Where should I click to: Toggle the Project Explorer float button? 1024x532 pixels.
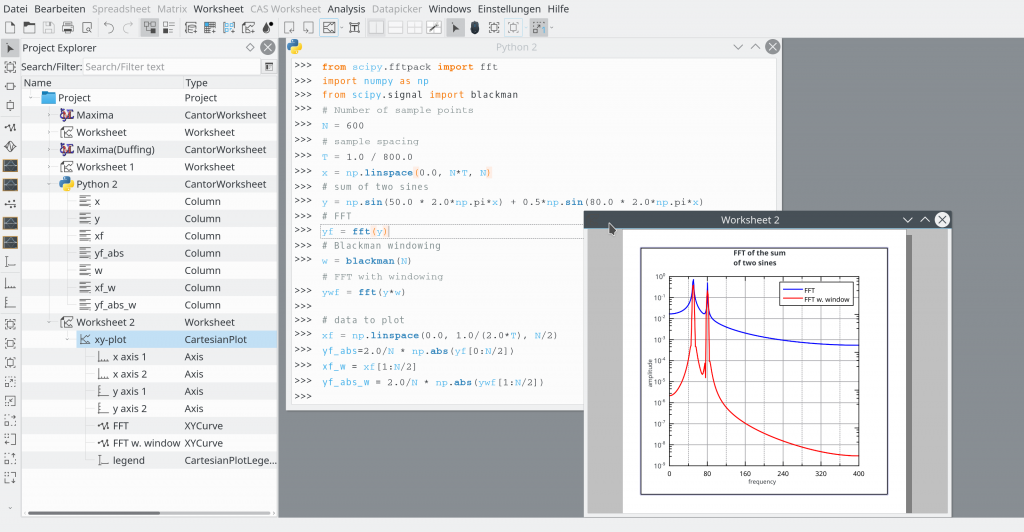pos(250,47)
